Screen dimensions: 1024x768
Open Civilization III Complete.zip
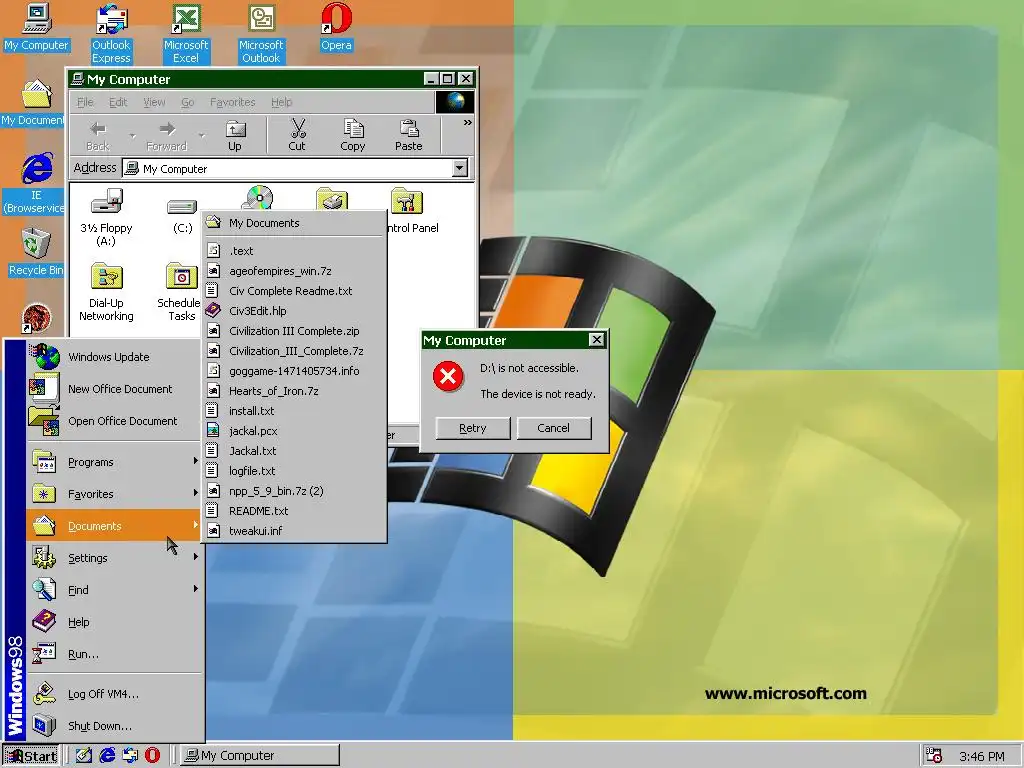294,331
